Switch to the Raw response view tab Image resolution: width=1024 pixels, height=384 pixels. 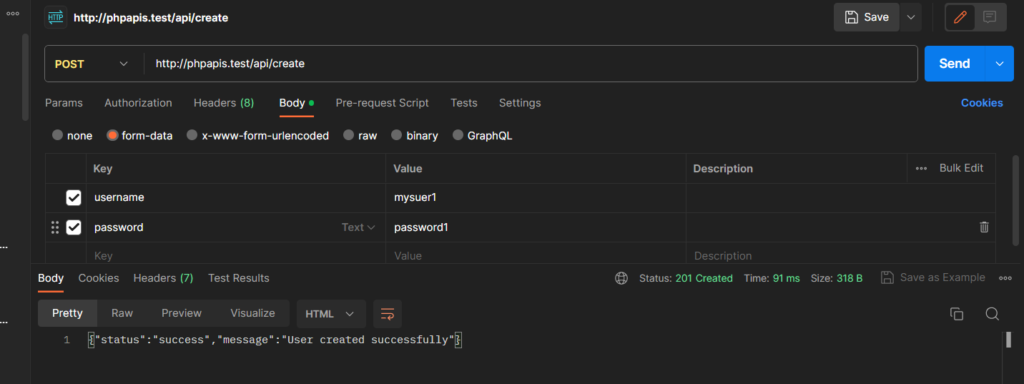(122, 313)
